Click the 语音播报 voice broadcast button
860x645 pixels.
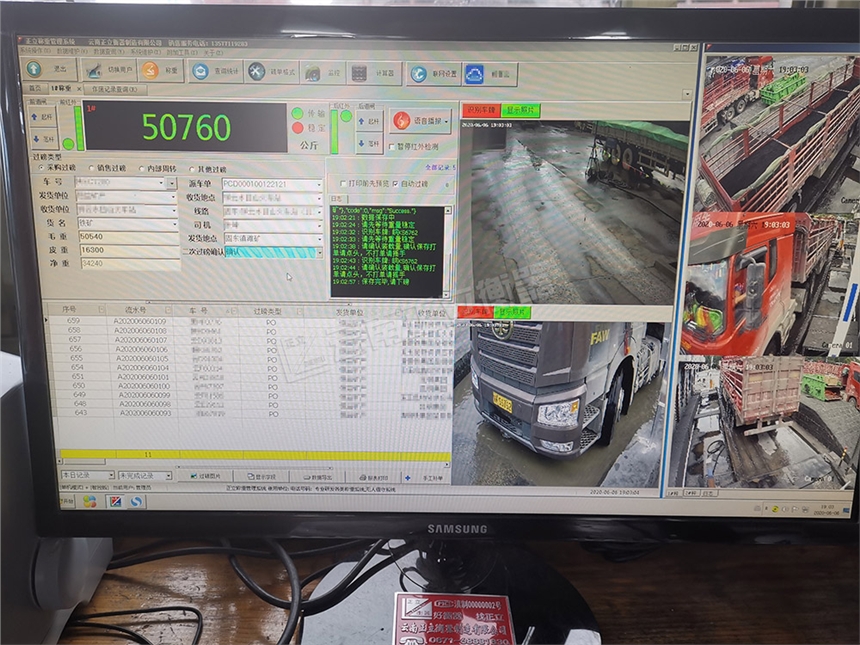pyautogui.click(x=420, y=121)
